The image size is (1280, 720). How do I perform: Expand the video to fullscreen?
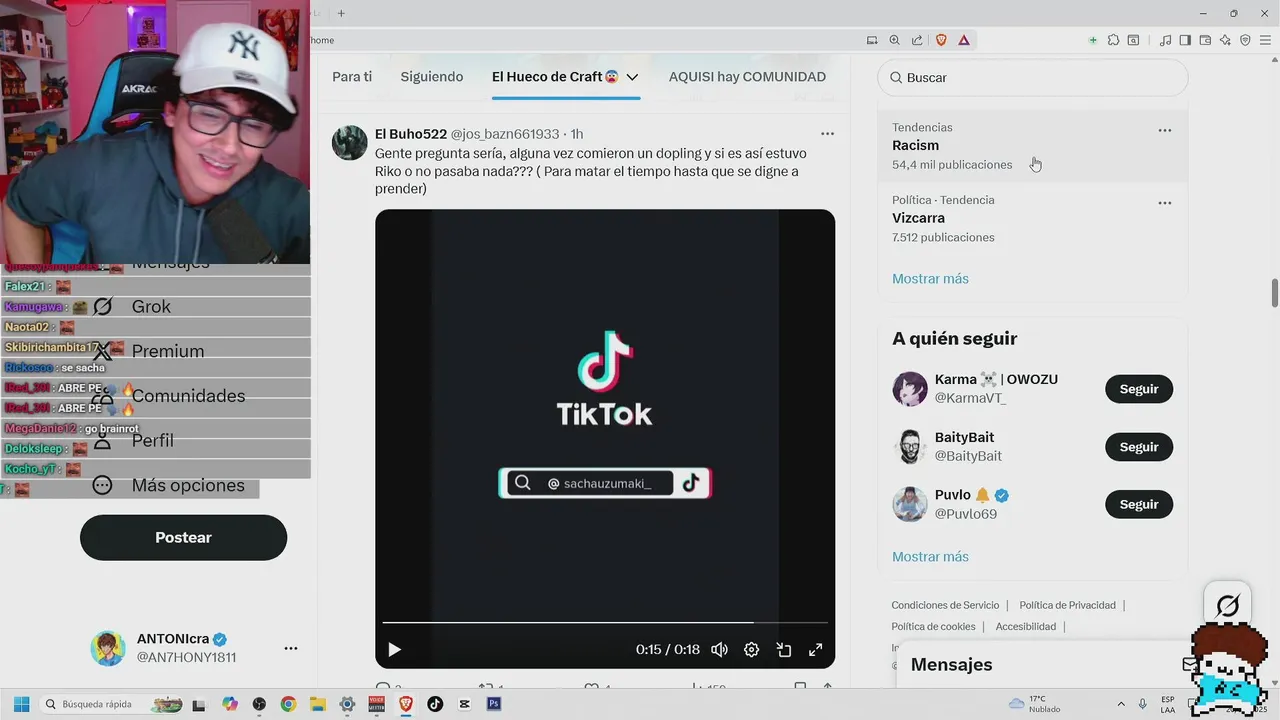[x=816, y=650]
